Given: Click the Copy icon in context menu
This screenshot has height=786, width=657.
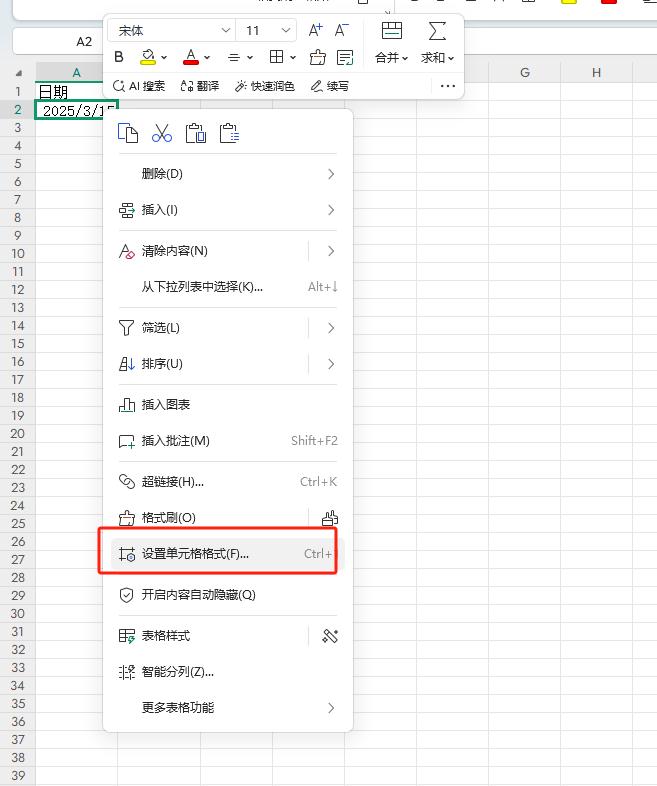Looking at the screenshot, I should [128, 133].
